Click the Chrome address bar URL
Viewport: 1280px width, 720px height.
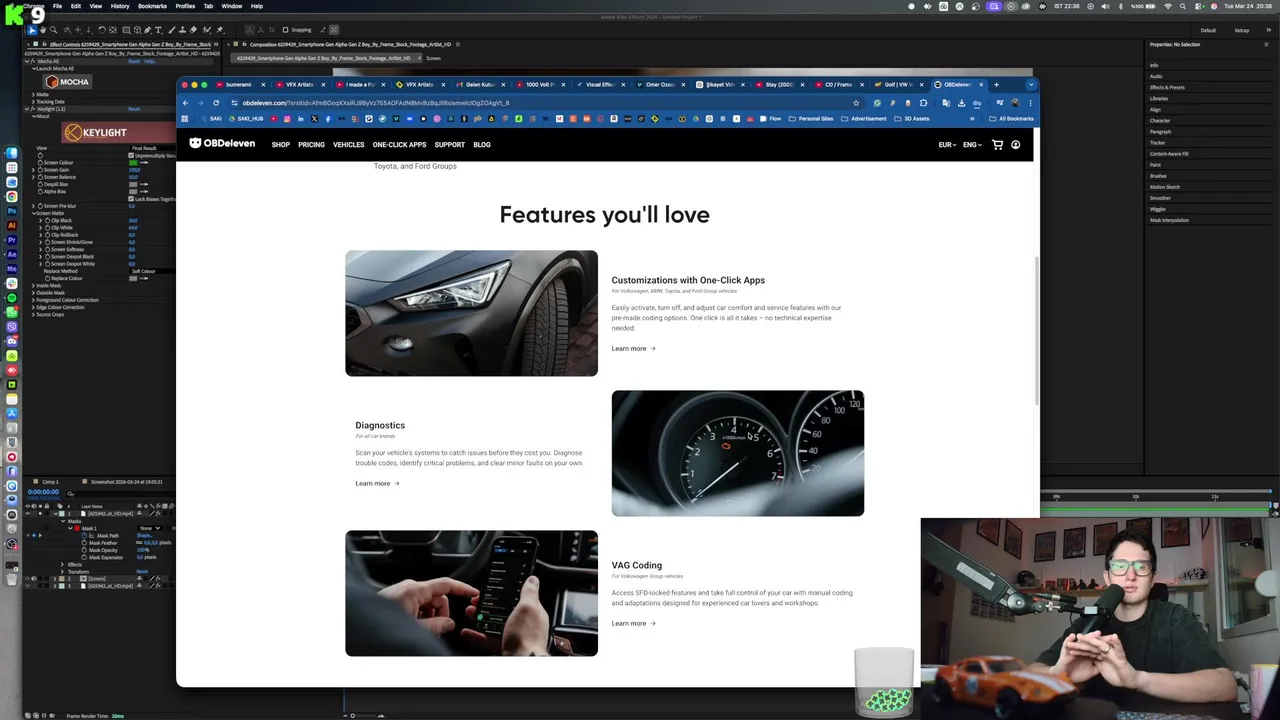[x=376, y=103]
